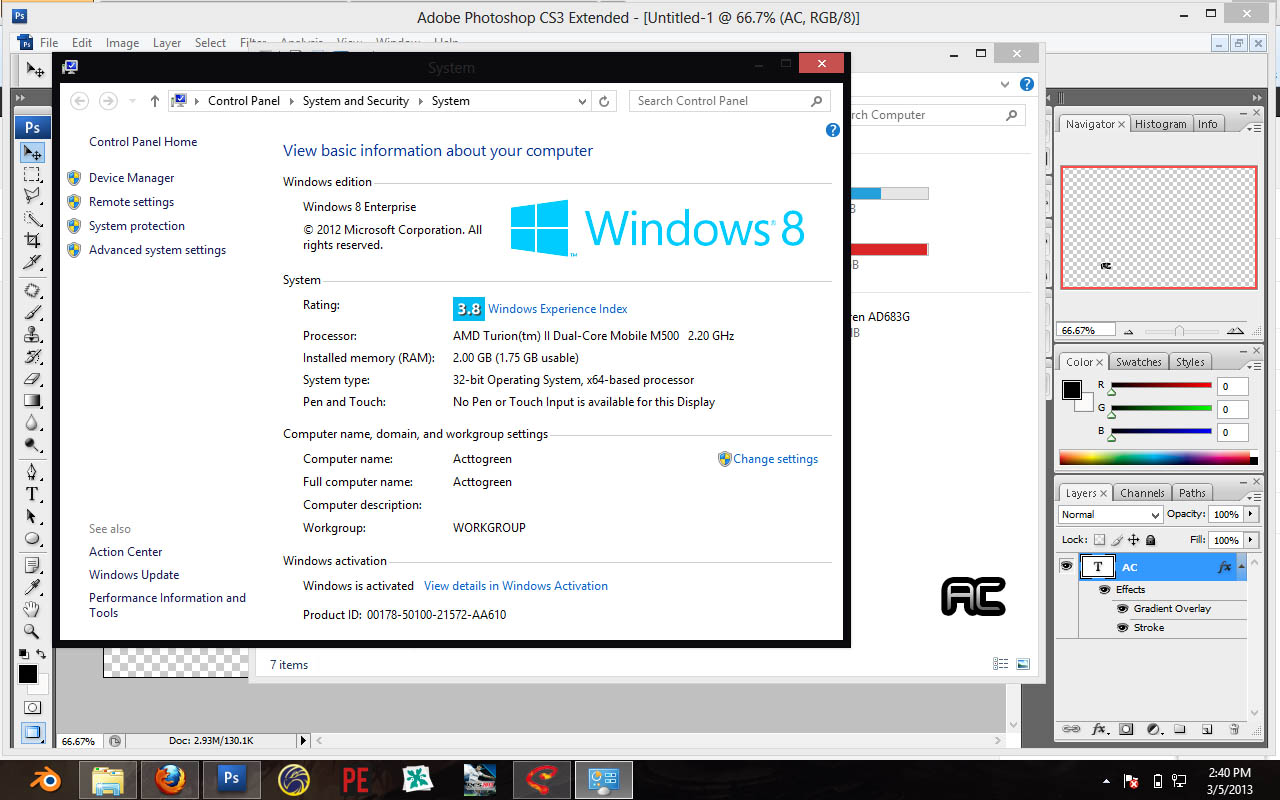
Task: Click View details in Windows Activation
Action: coord(516,586)
